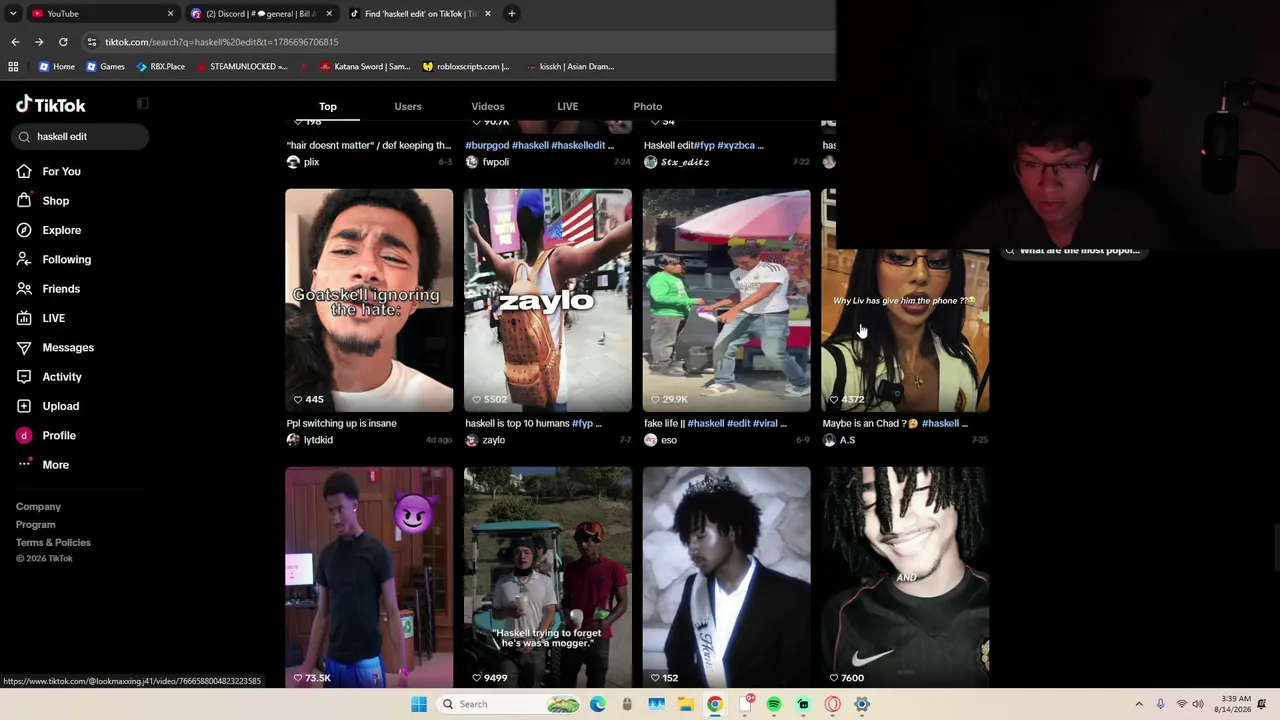Open the LIVE camera icon in sidebar
This screenshot has height=720, width=1280.
click(24, 318)
